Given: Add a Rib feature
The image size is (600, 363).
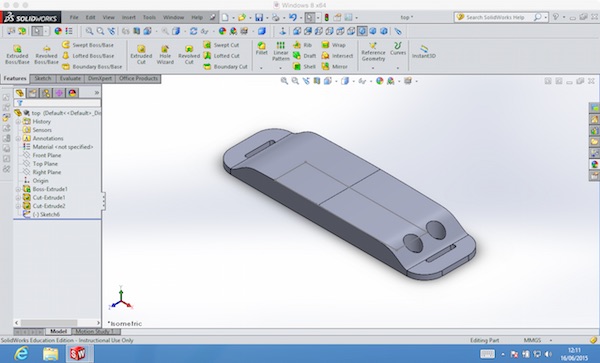Looking at the screenshot, I should coord(302,45).
